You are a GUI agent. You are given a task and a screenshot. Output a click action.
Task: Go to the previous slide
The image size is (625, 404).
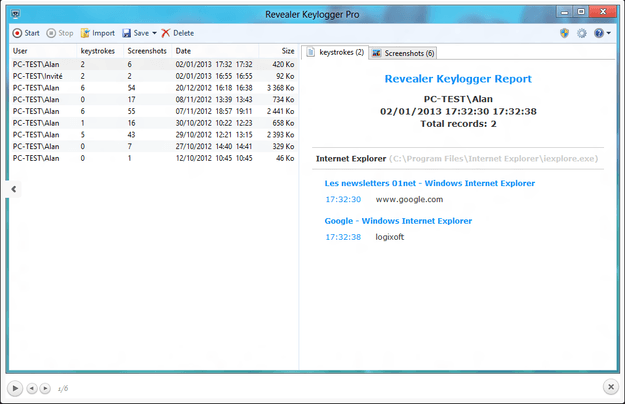pyautogui.click(x=32, y=388)
